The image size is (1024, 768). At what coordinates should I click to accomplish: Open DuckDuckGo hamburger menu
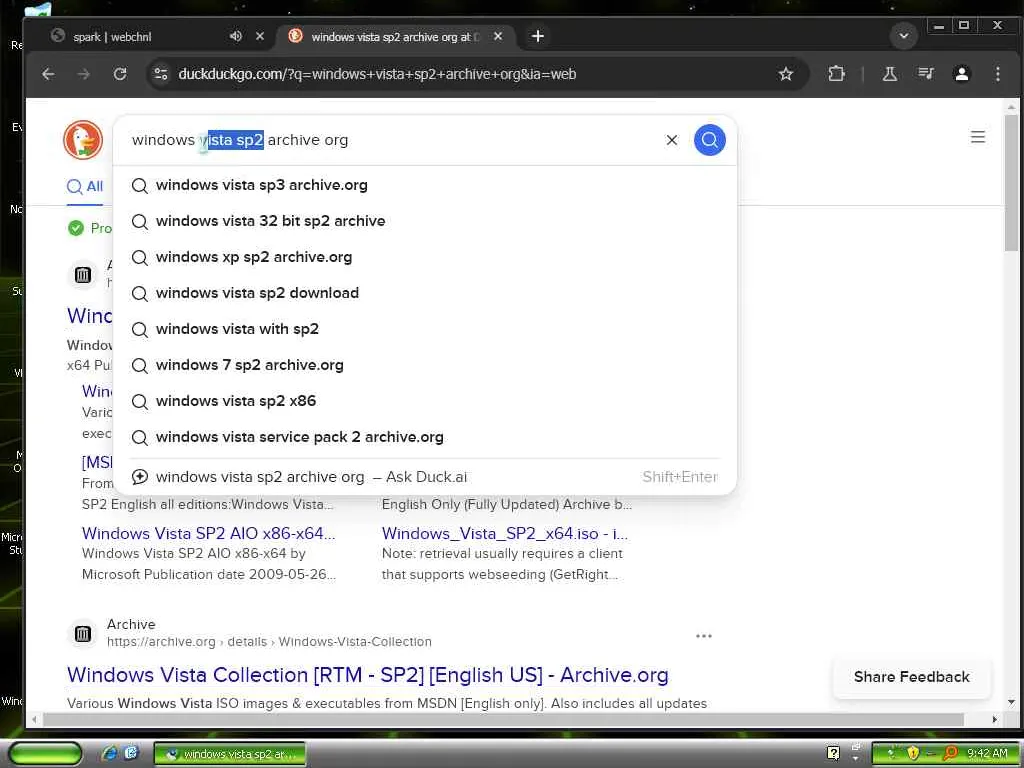978,137
